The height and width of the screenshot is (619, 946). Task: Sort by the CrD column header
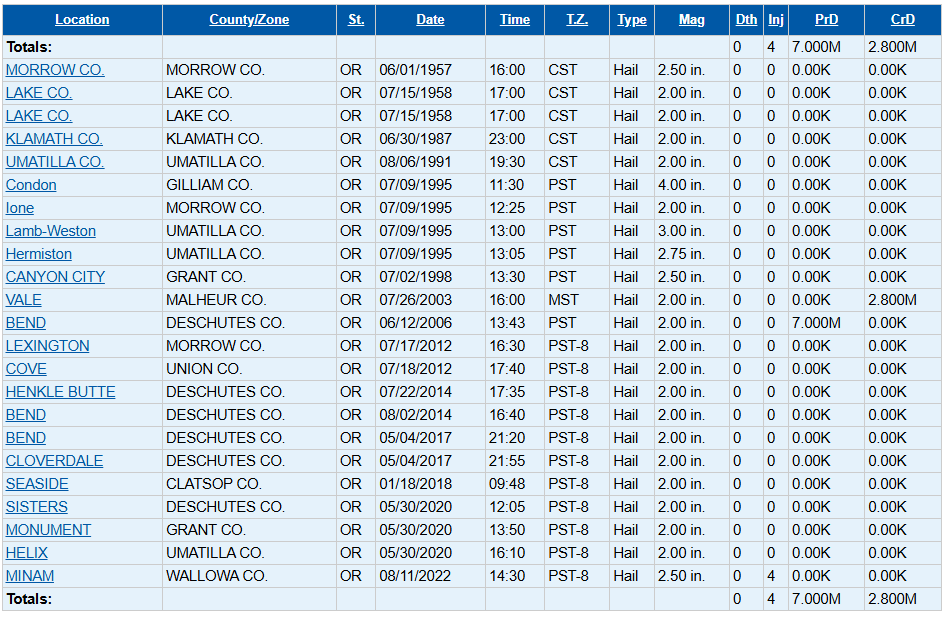tap(902, 20)
